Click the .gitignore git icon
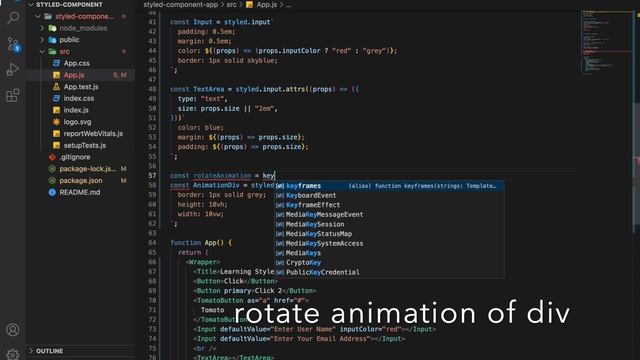This screenshot has height=360, width=640. [52, 157]
